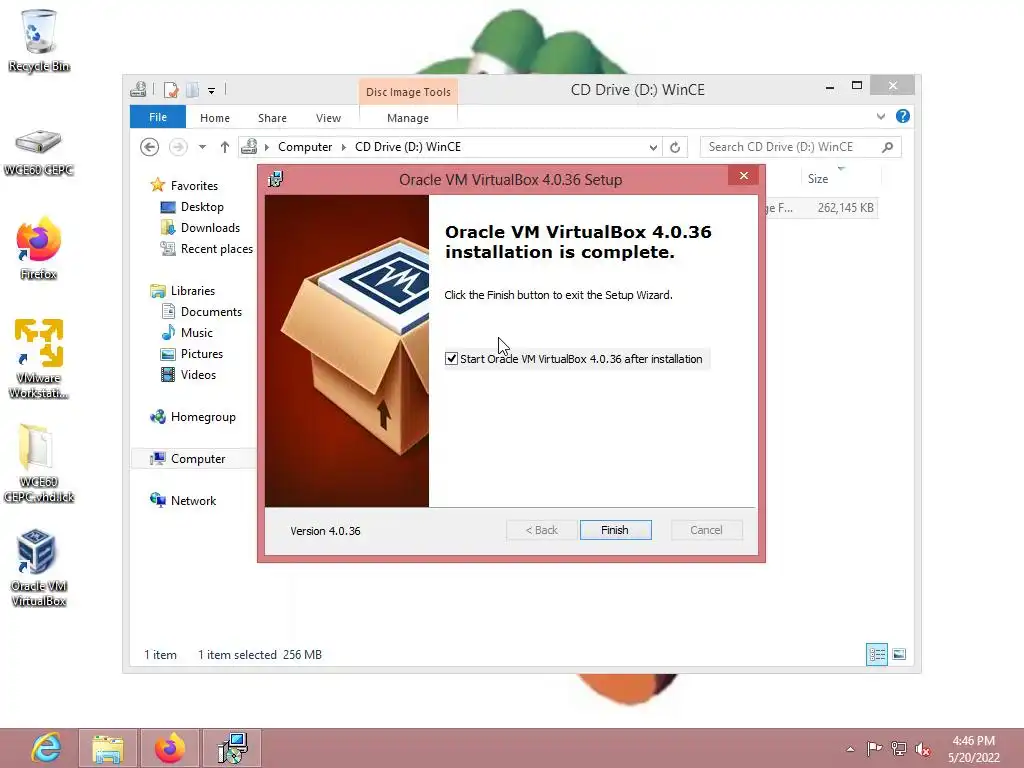The width and height of the screenshot is (1024, 768).
Task: Click the Back button in VirtualBox Setup
Action: tap(541, 530)
